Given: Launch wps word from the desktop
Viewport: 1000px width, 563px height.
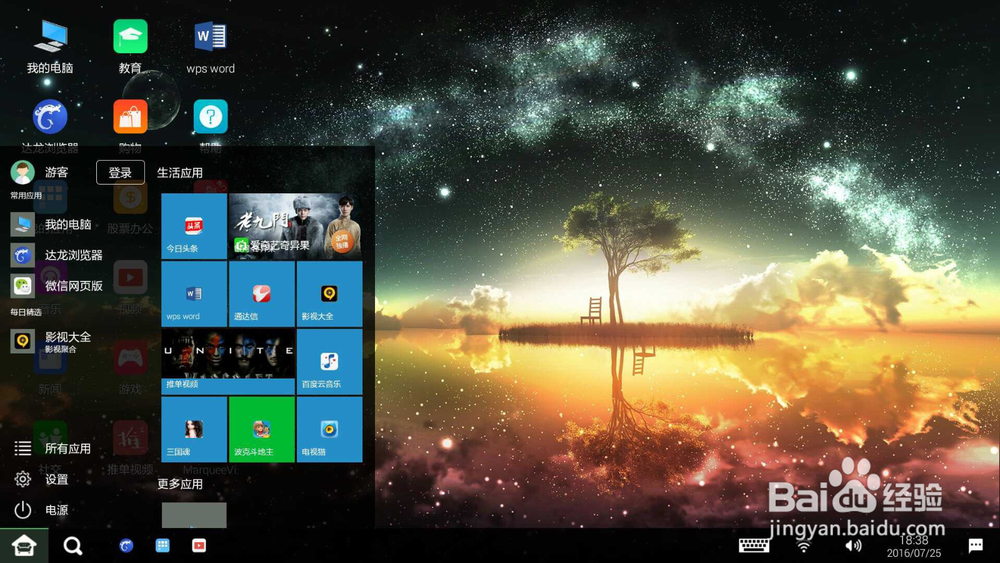Looking at the screenshot, I should click(x=210, y=46).
